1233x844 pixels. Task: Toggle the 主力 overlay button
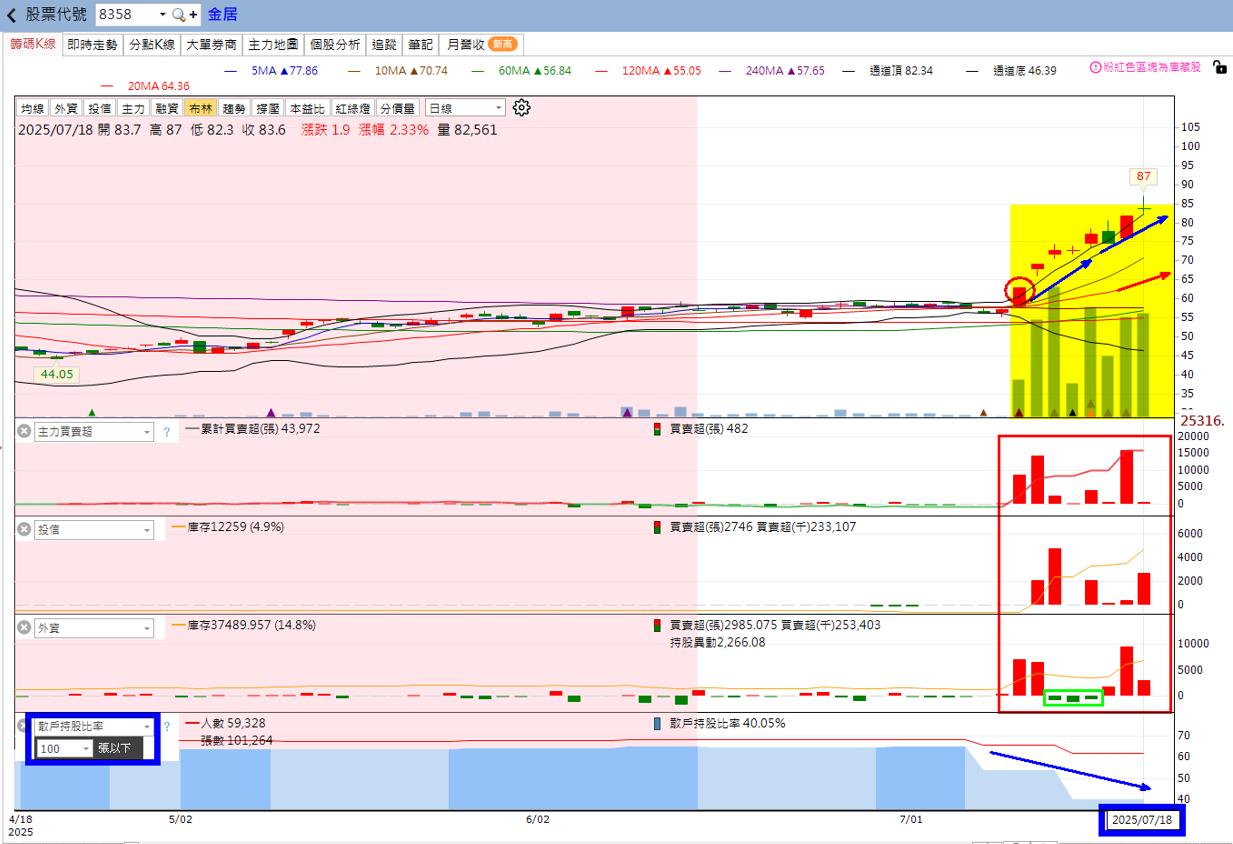click(x=133, y=108)
